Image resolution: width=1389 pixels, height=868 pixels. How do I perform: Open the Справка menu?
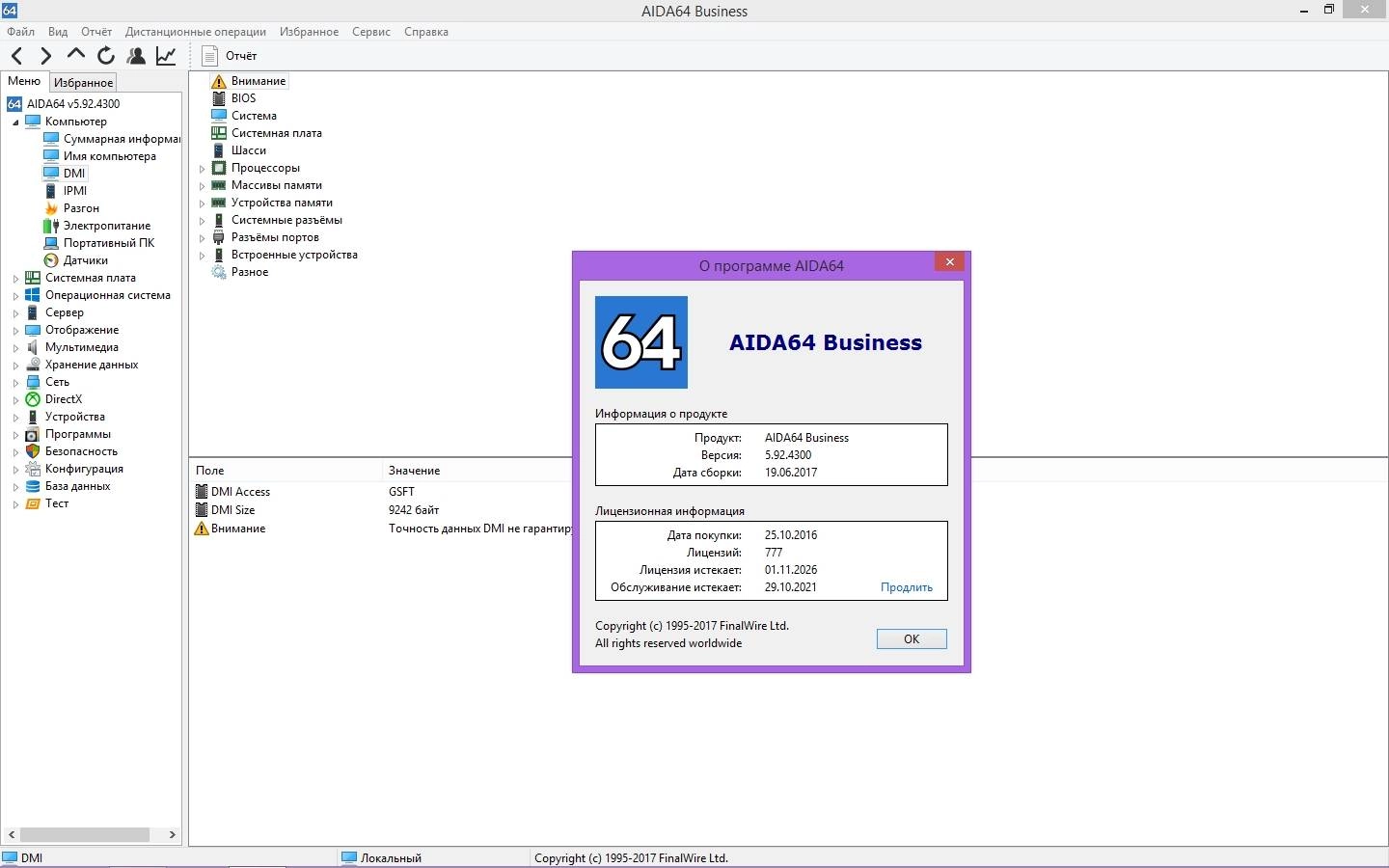point(426,32)
